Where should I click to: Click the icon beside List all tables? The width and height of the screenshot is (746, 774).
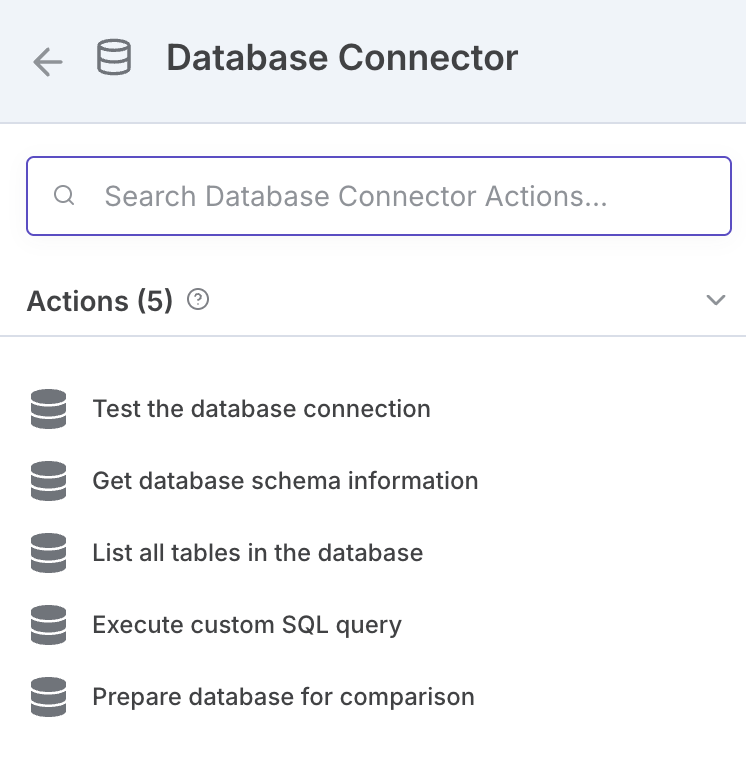[x=48, y=553]
